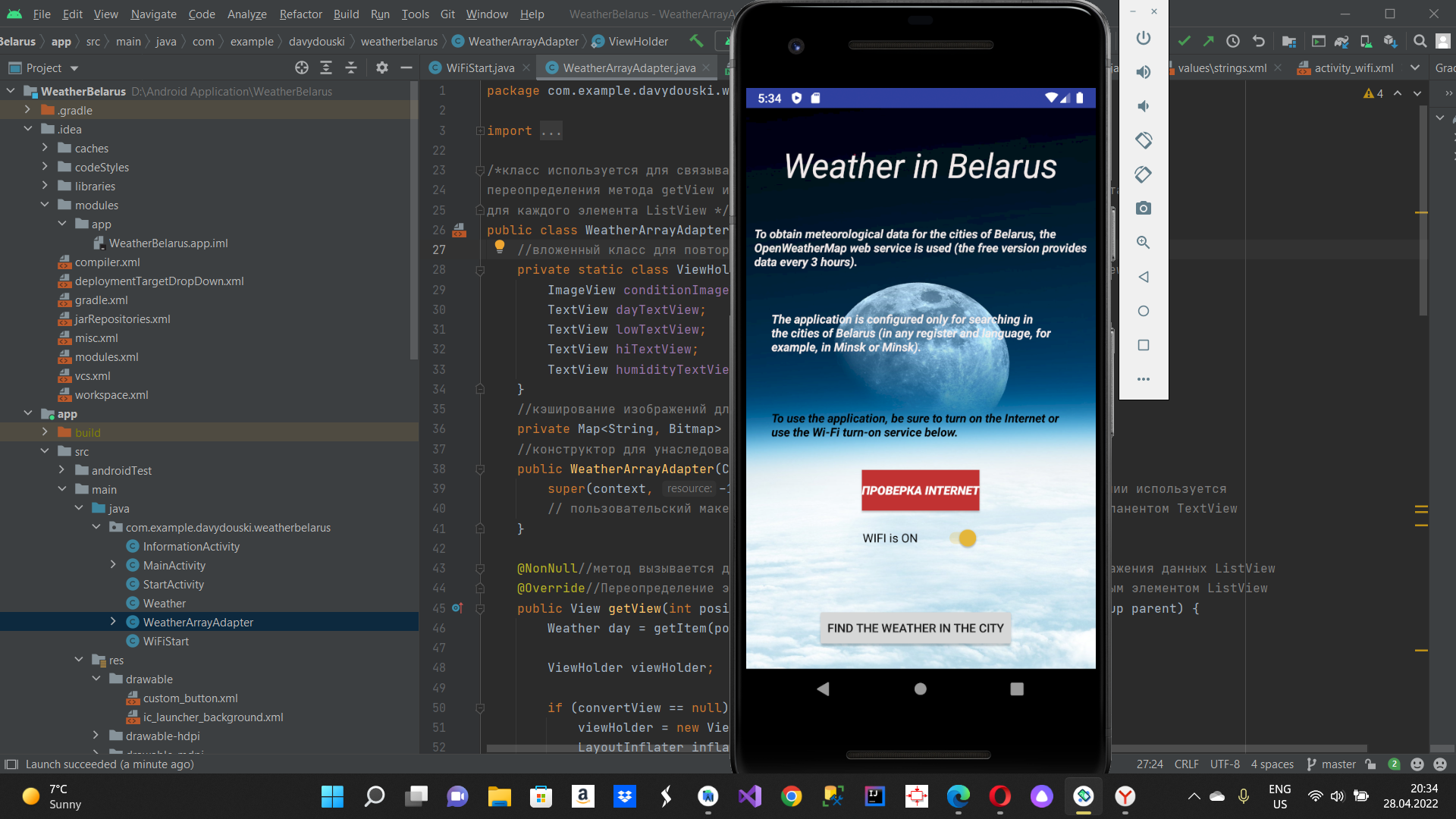
Task: Click emulator sidebar back triangle icon
Action: pyautogui.click(x=1144, y=277)
